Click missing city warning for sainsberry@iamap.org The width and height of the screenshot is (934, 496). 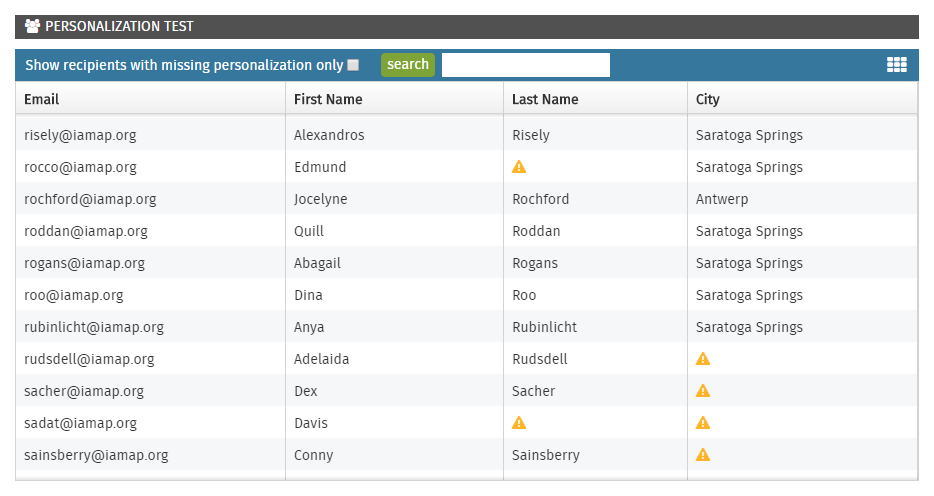(703, 455)
